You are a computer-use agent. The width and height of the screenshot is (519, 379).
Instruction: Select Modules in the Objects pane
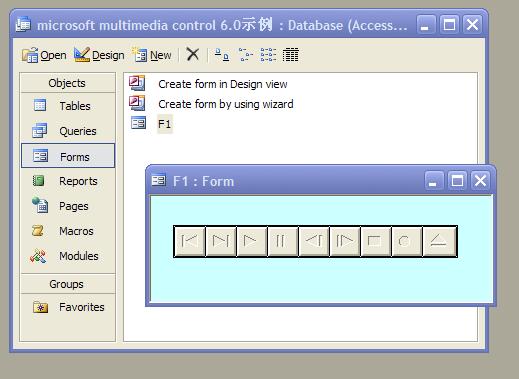point(68,256)
